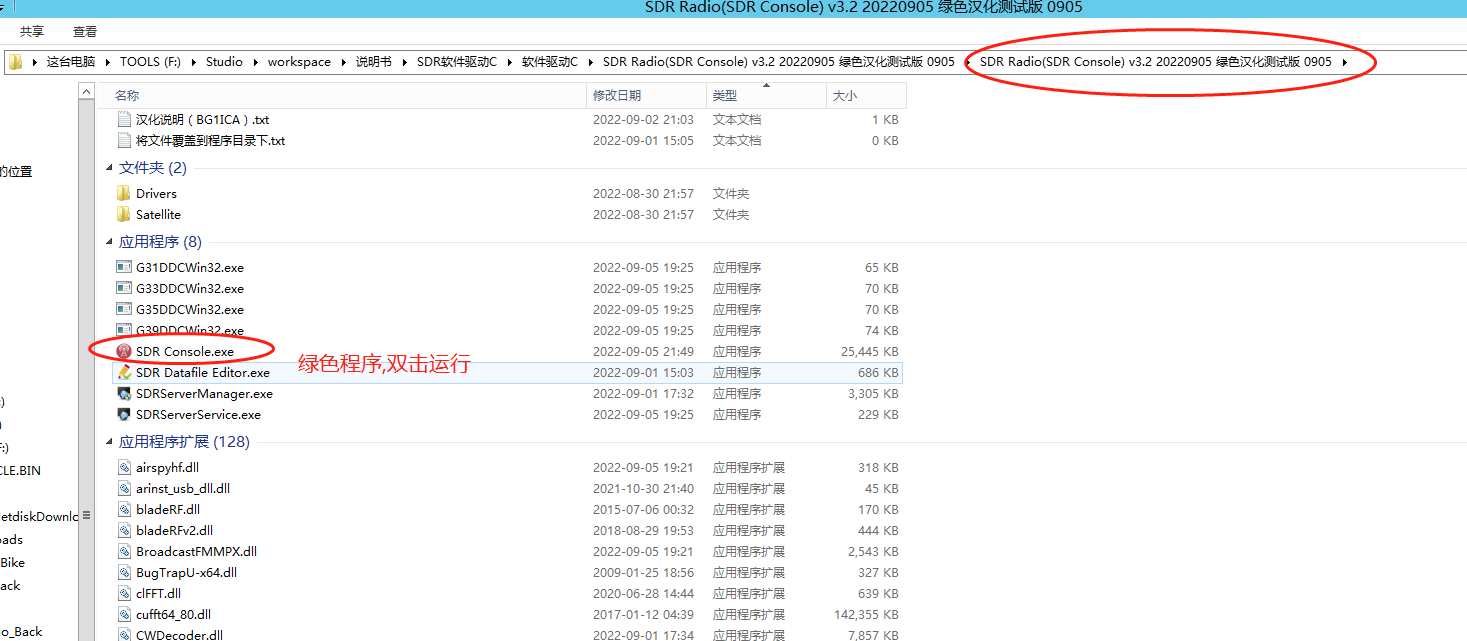The image size is (1467, 641).
Task: Navigate to workspace breadcrumb segment
Action: [x=299, y=62]
